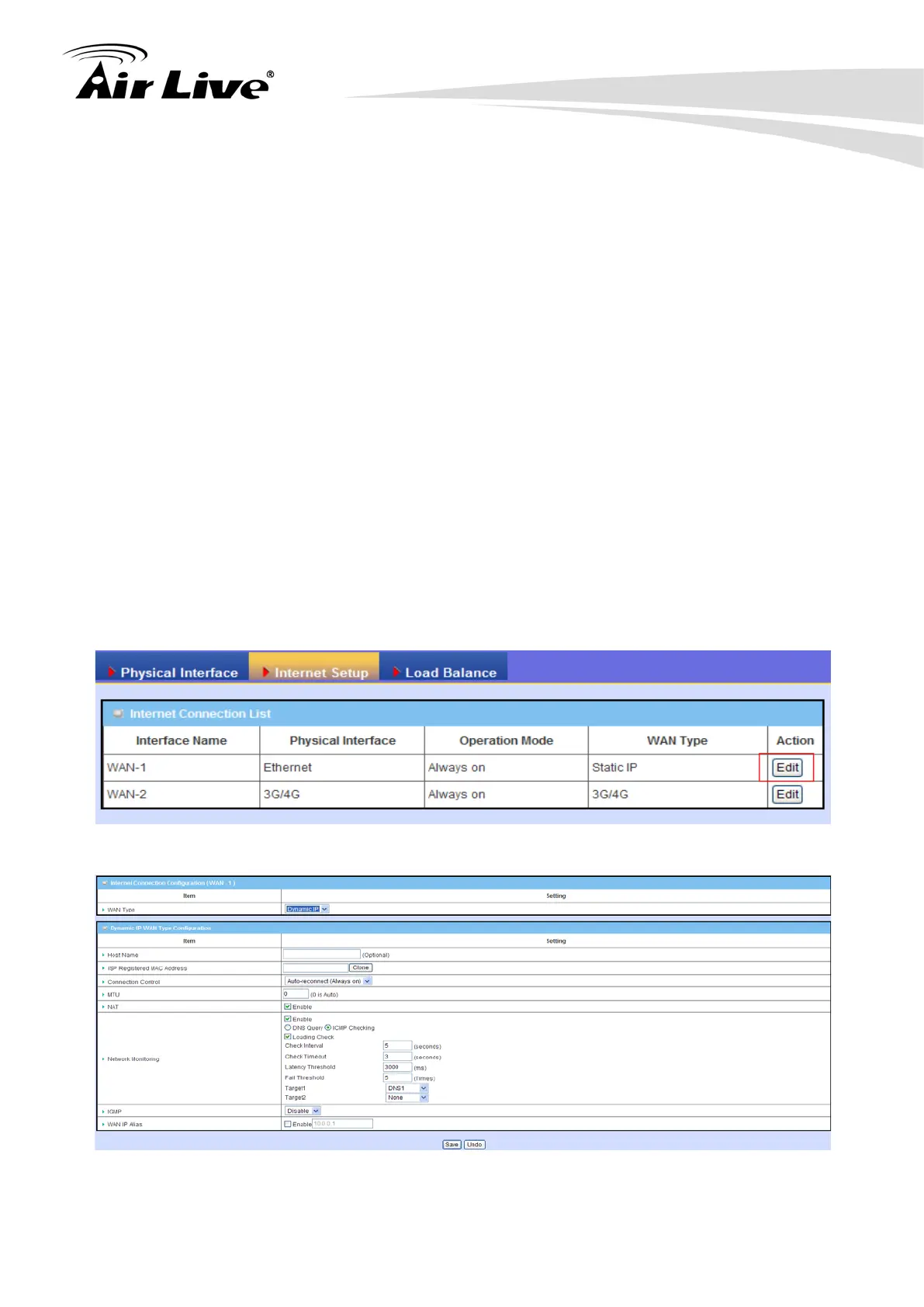Enable the WAN IP Alias checkbox

click(x=288, y=1124)
